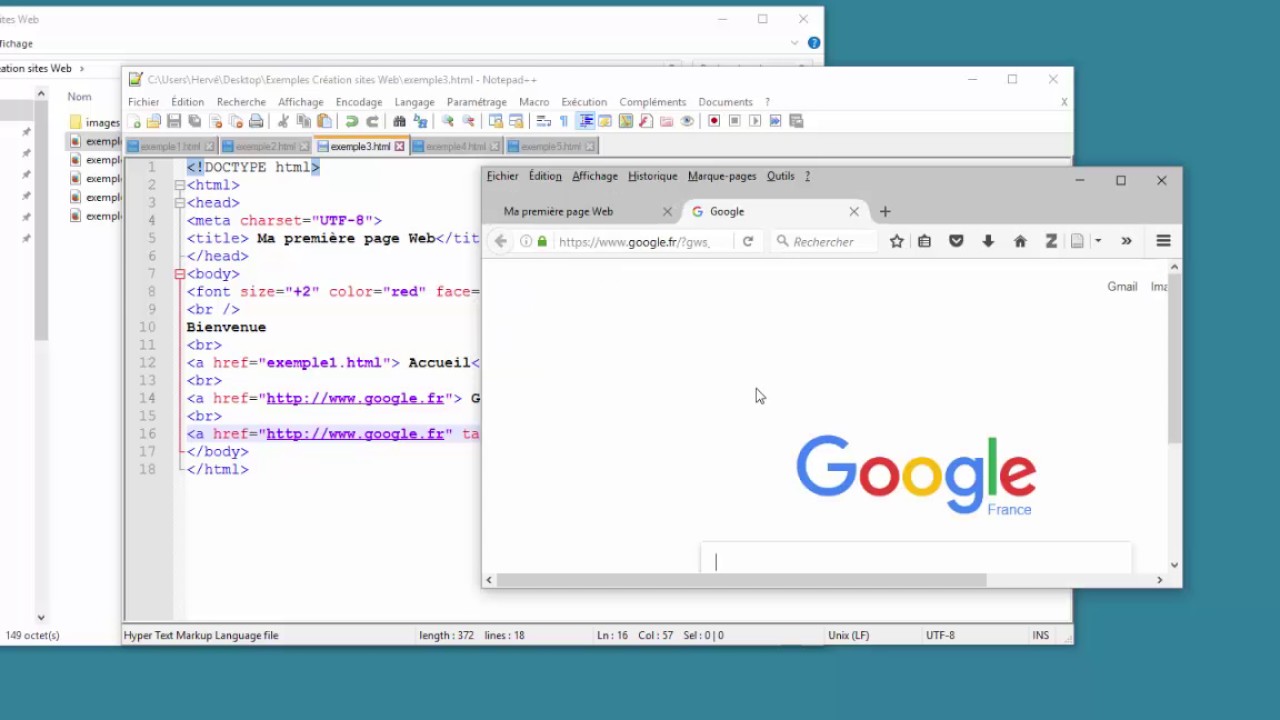Image resolution: width=1280 pixels, height=720 pixels.
Task: Bookmark this page with the star icon
Action: point(897,241)
